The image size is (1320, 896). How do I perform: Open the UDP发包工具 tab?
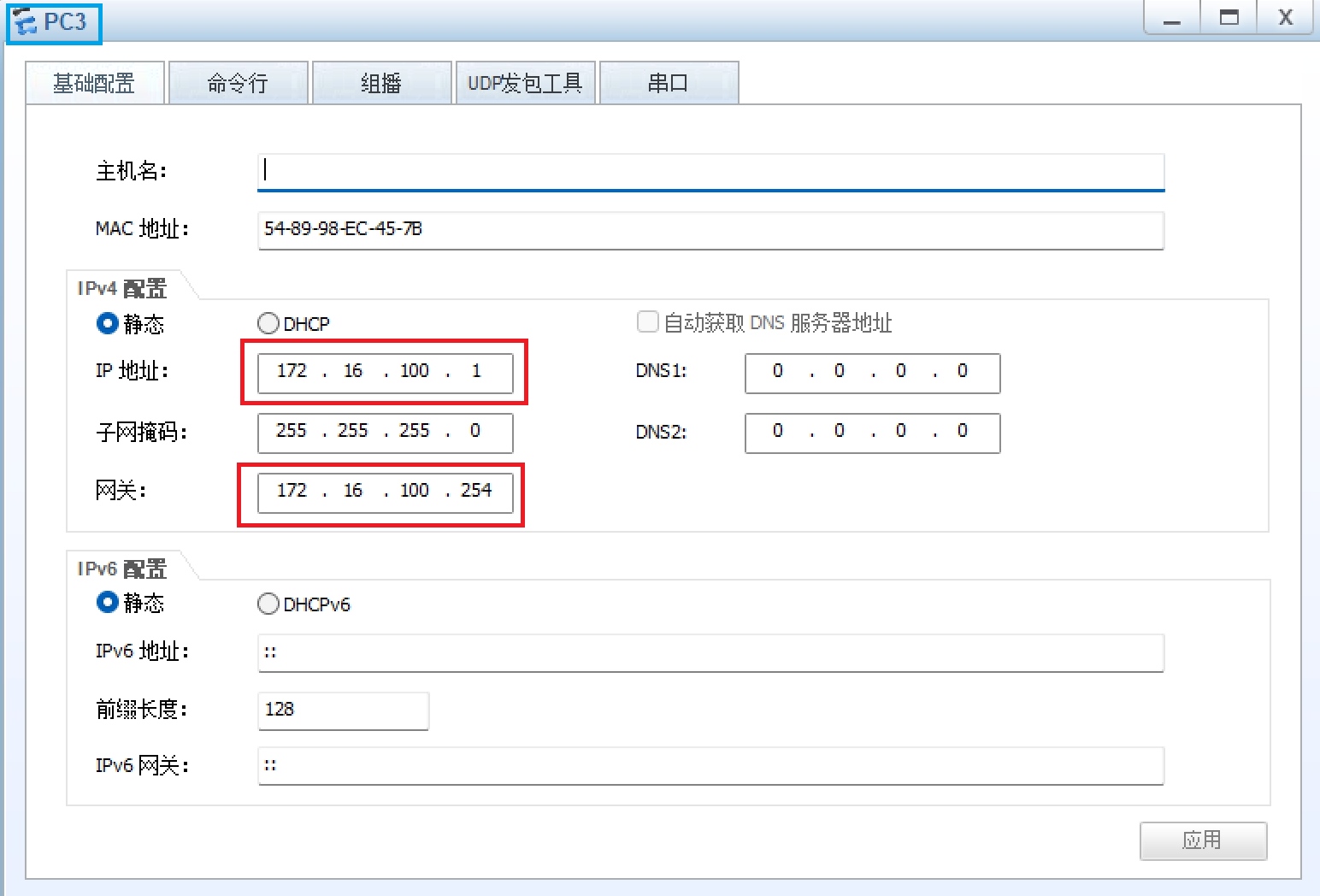tap(525, 83)
